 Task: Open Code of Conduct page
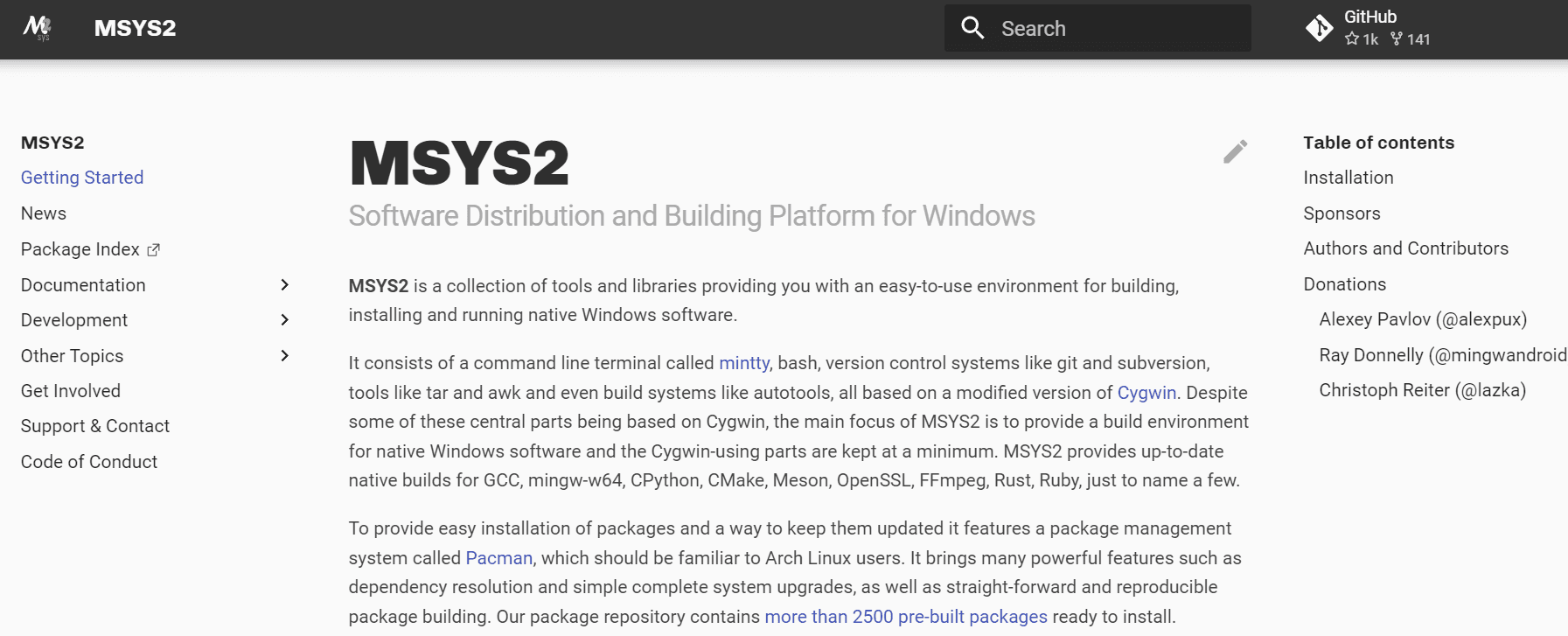coord(89,462)
